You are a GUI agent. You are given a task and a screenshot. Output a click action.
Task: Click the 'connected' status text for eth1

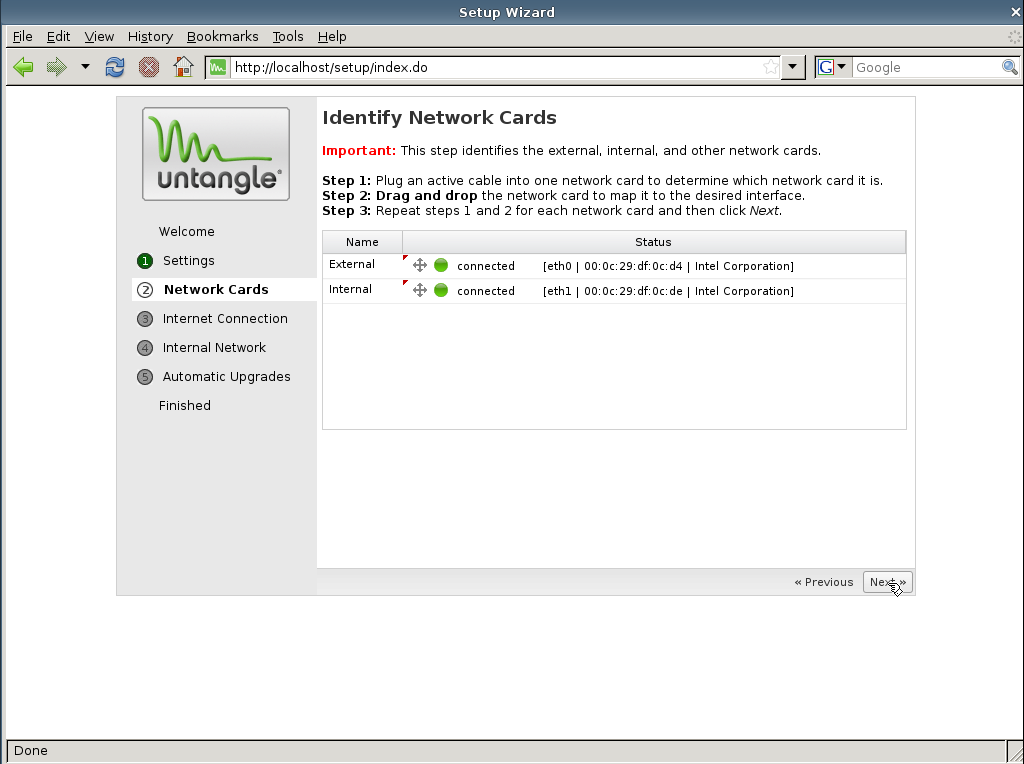coord(486,291)
